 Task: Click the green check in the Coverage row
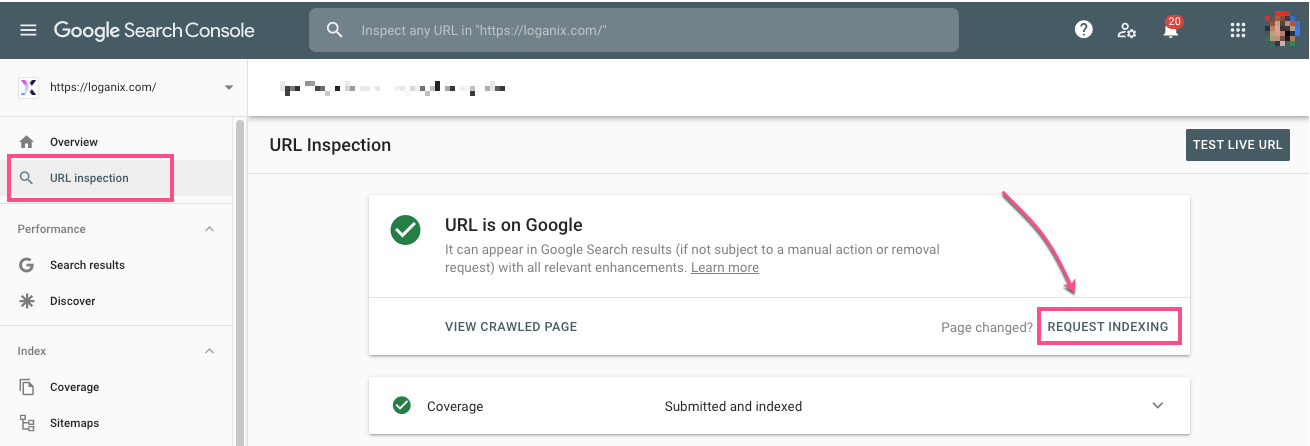[402, 406]
